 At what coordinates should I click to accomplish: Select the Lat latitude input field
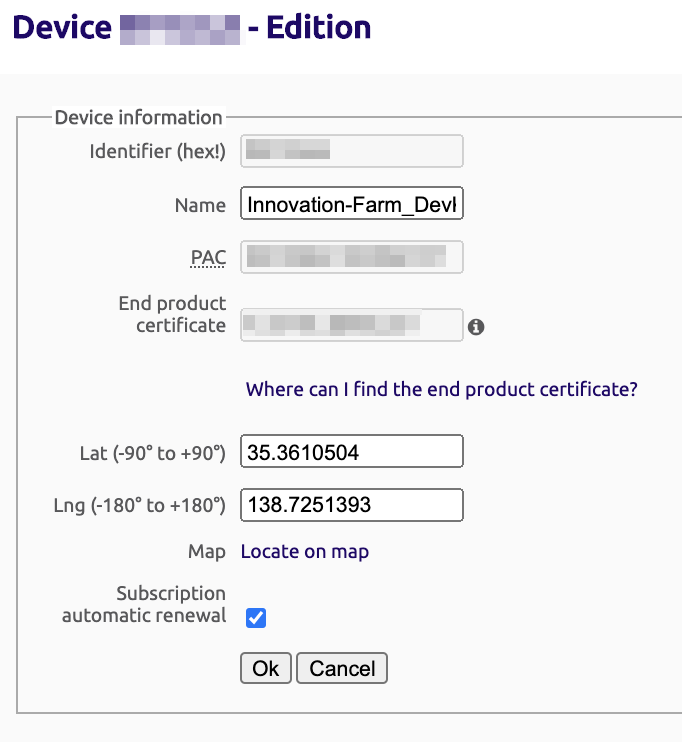tap(352, 451)
